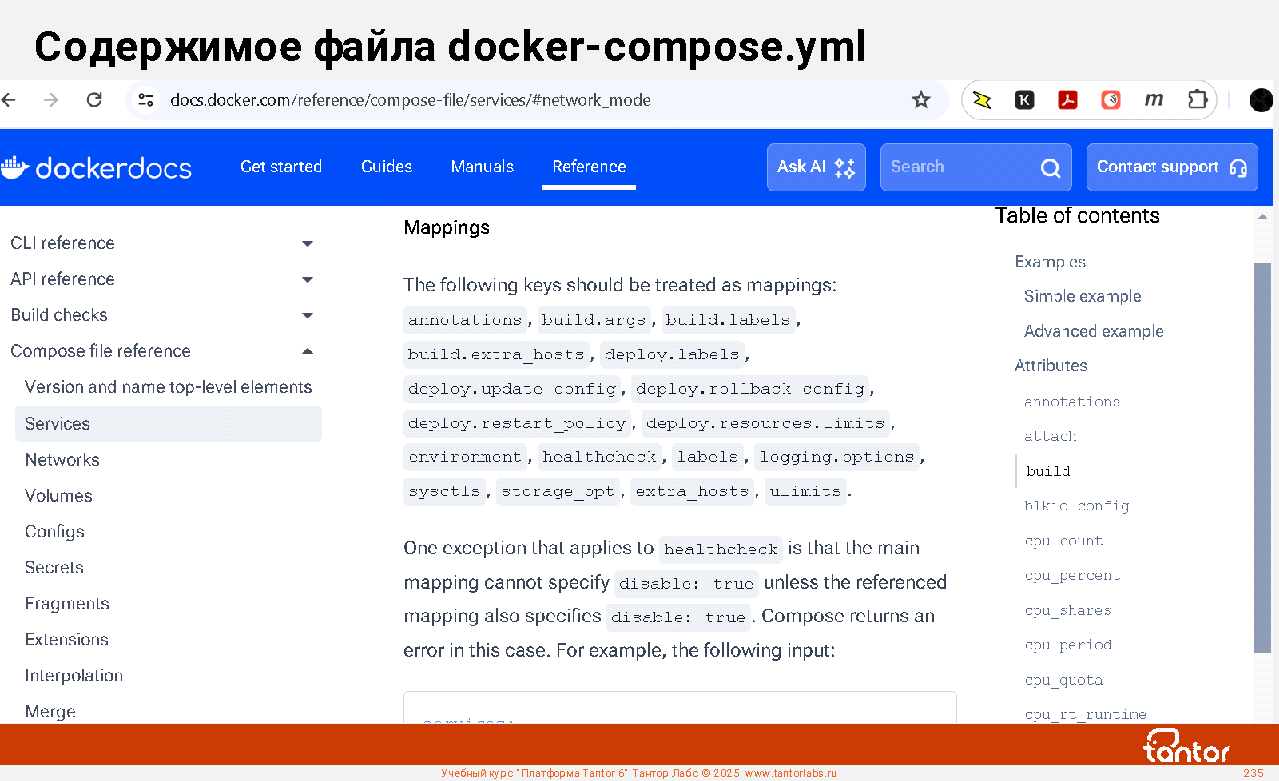1279x781 pixels.
Task: Click the black K extension icon
Action: (1025, 100)
